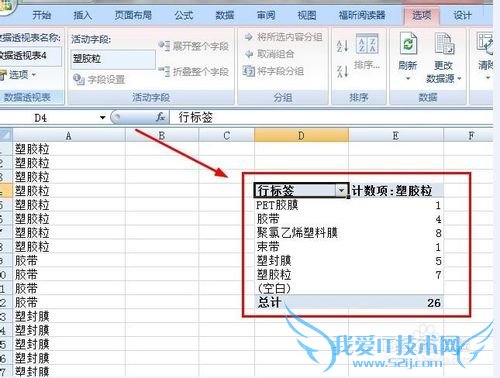The width and height of the screenshot is (500, 378).
Task: Select the 公式 ribbon tab
Action: 184,15
